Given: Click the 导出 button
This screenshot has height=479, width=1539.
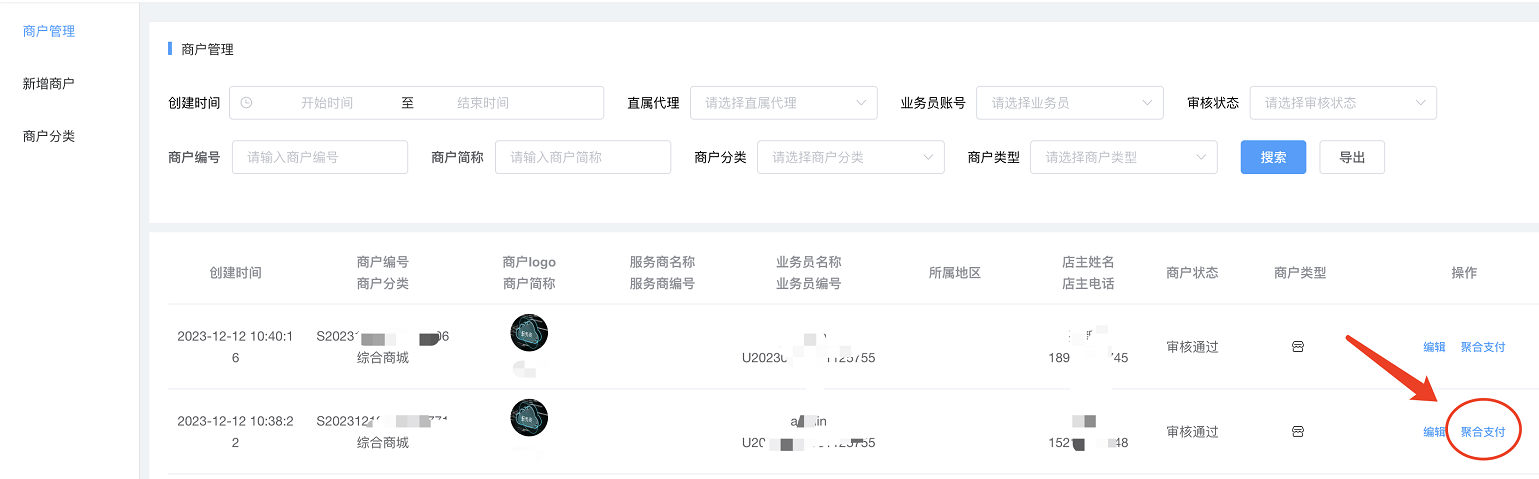Looking at the screenshot, I should click(x=1352, y=157).
